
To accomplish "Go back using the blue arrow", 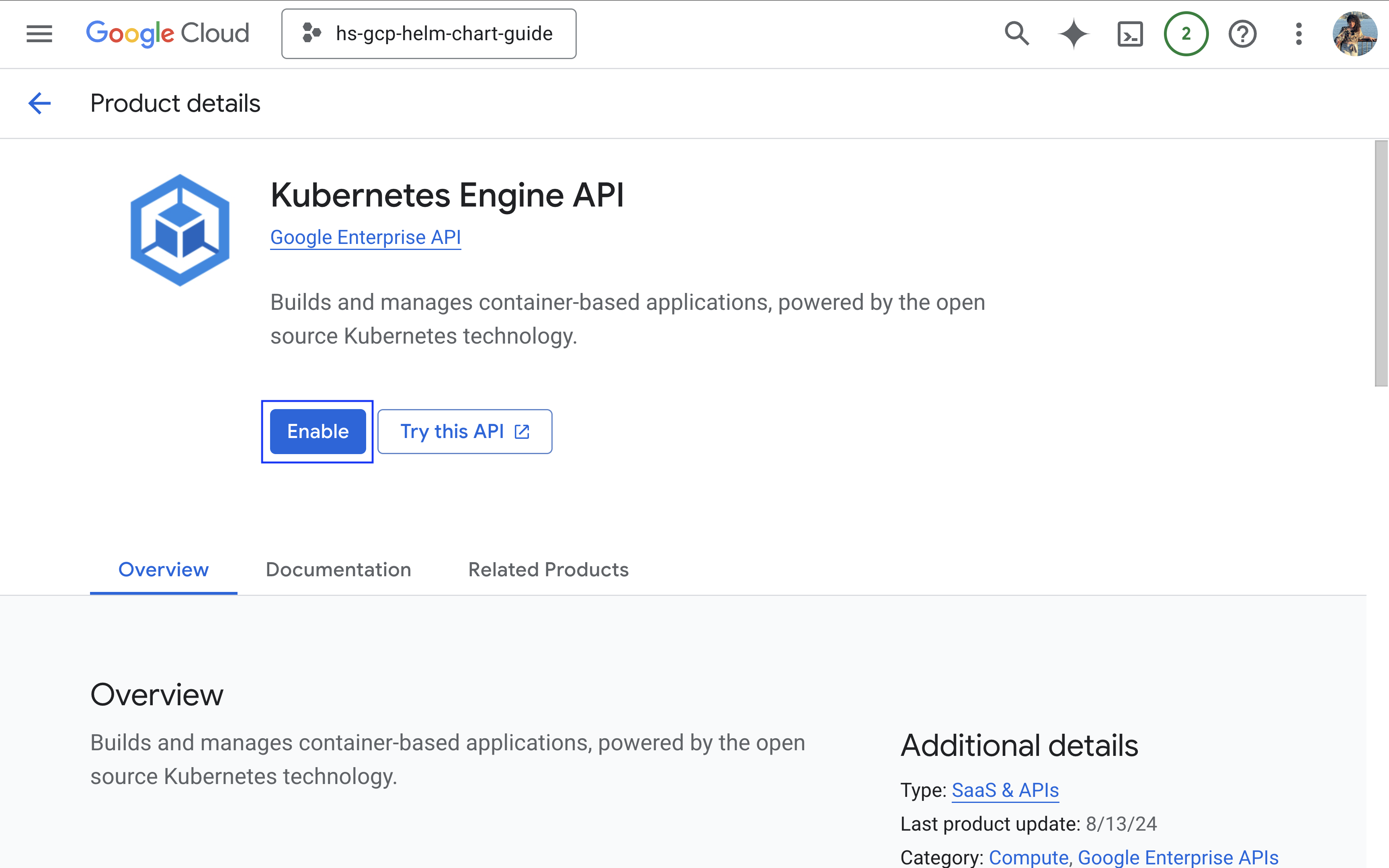I will [40, 103].
